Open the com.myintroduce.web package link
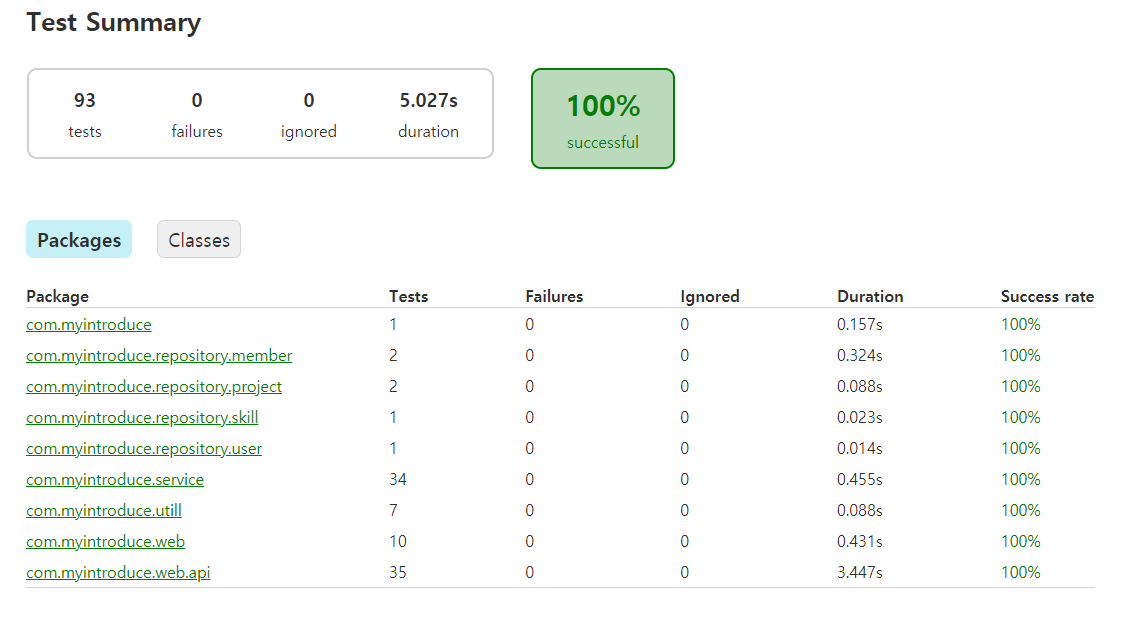1138x617 pixels. pos(105,542)
